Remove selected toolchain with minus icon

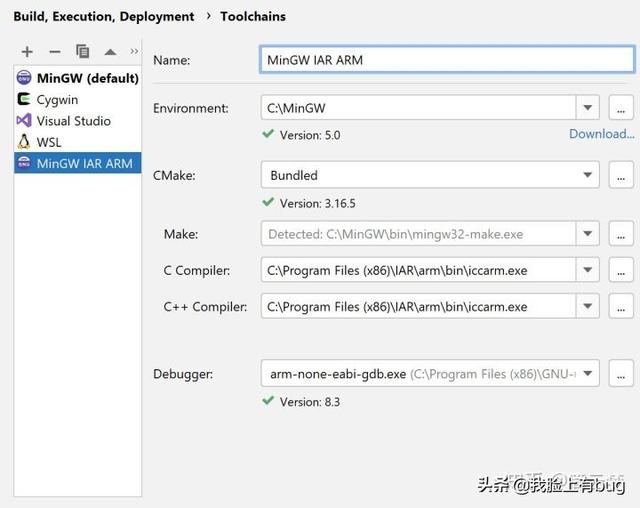(x=55, y=52)
